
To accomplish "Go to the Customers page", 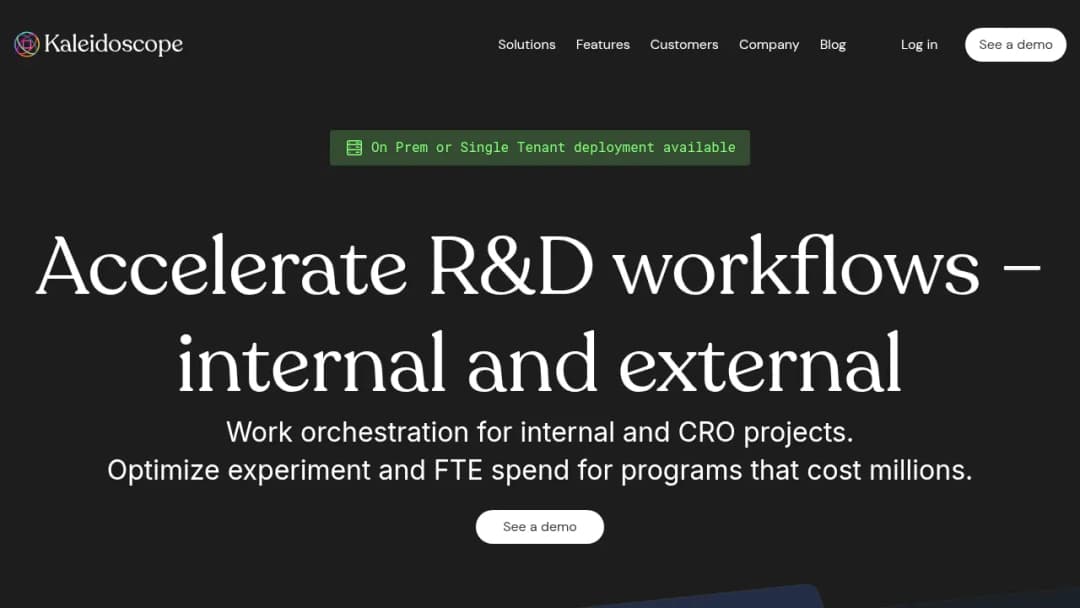I will 684,45.
